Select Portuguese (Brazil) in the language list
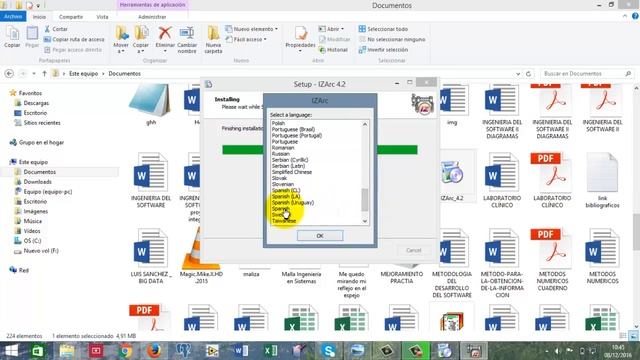This screenshot has width=640, height=360. click(293, 129)
